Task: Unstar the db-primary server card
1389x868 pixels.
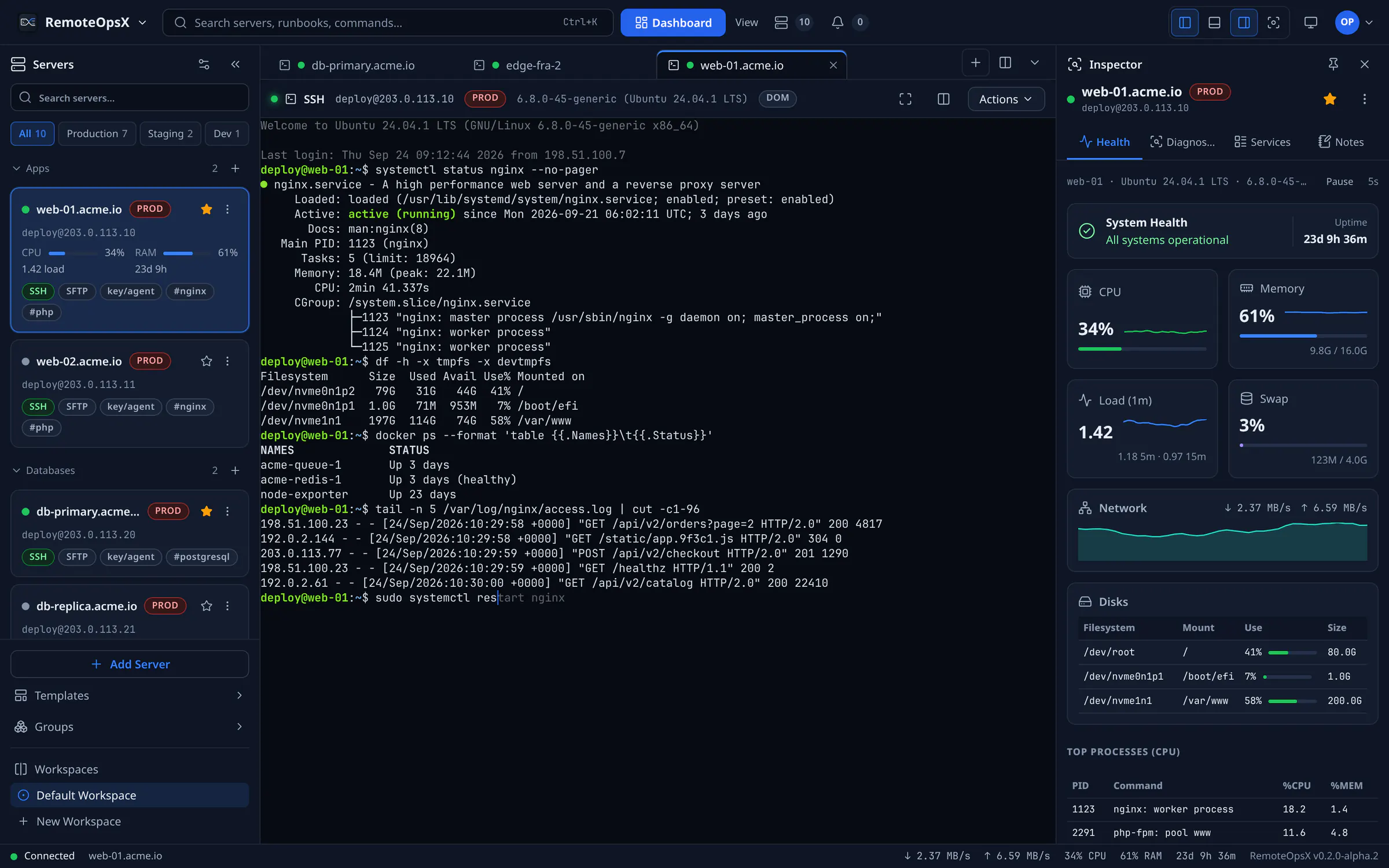Action: click(x=206, y=512)
